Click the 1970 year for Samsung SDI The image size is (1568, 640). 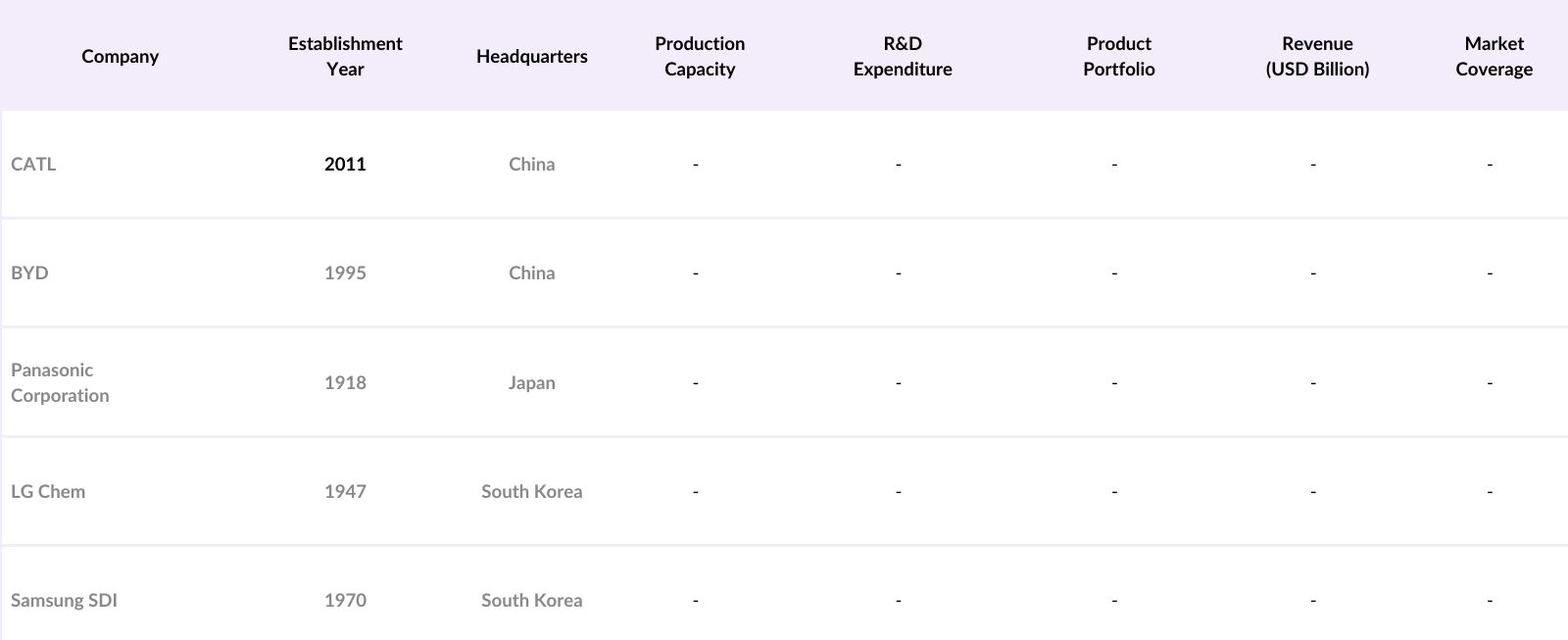click(x=345, y=600)
